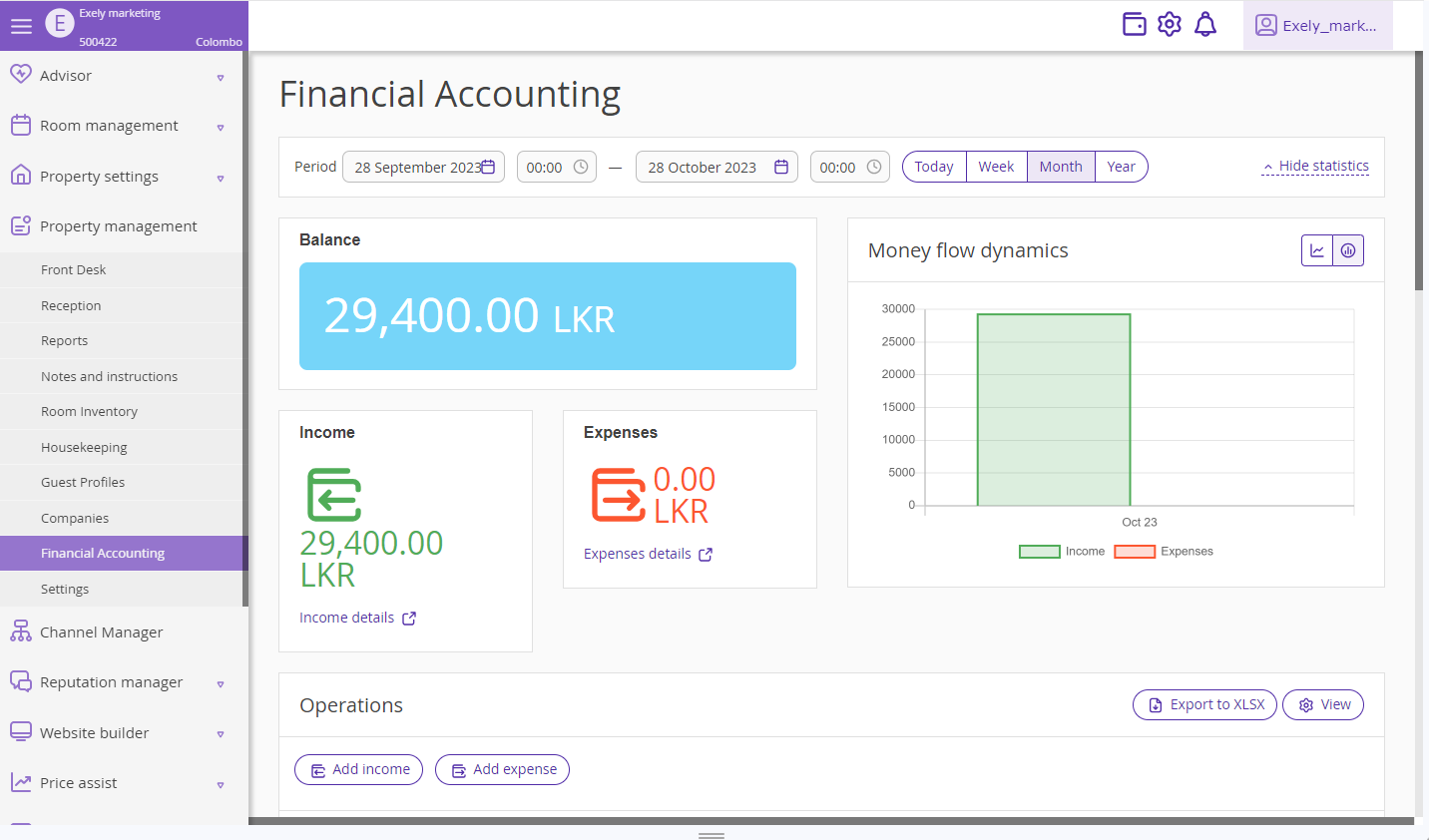
Task: Switch to bar chart view
Action: click(x=1348, y=251)
